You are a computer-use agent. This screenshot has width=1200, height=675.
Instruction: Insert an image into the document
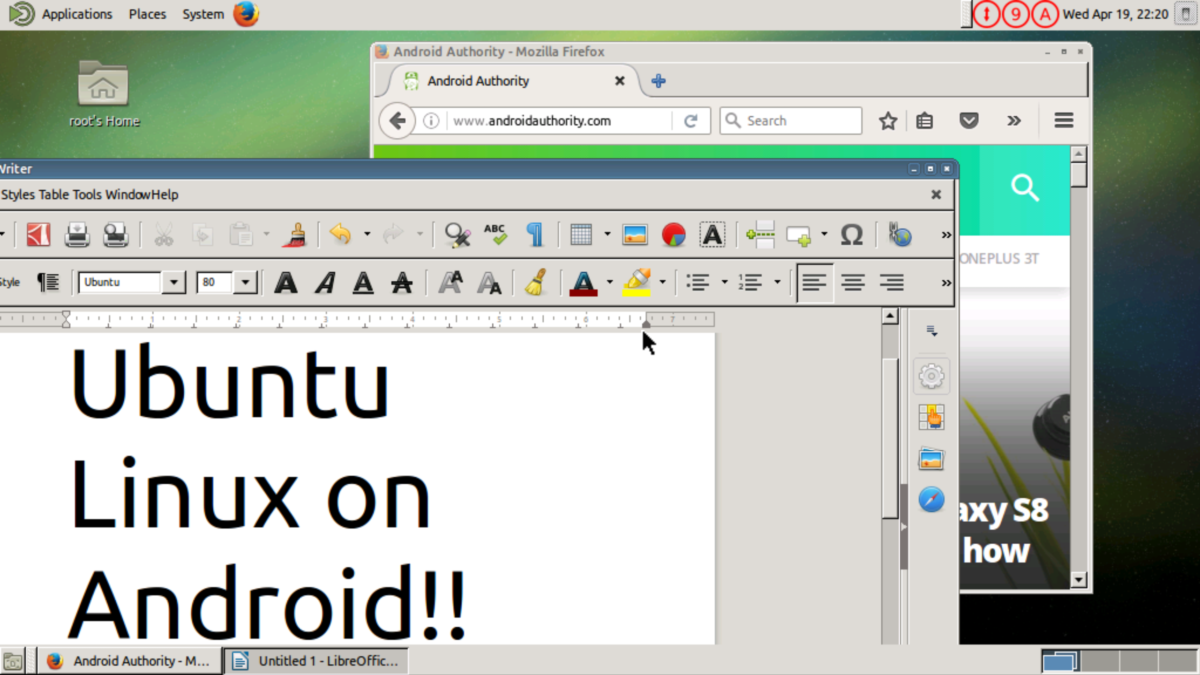point(633,234)
